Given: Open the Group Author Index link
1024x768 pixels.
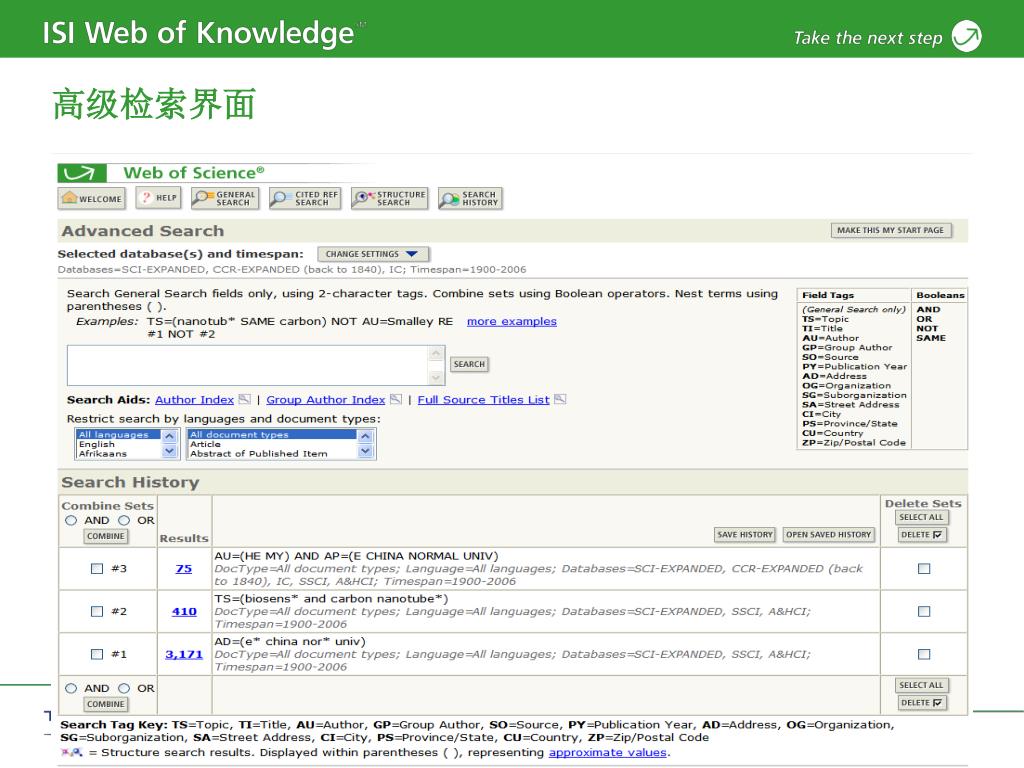Looking at the screenshot, I should (325, 400).
